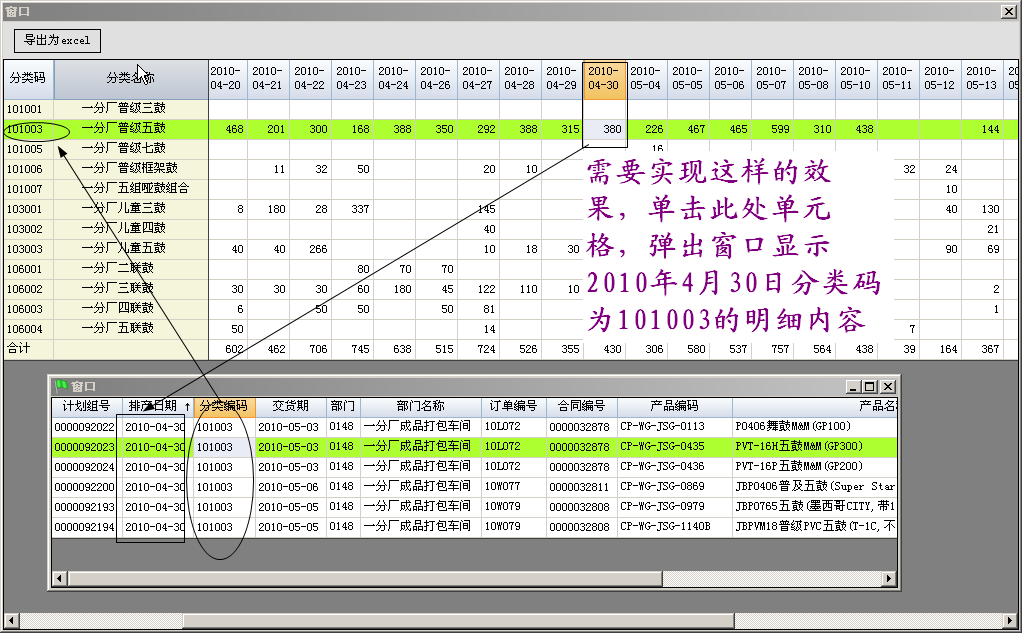Click product code CP-WG-JSG-0113
The image size is (1022, 633).
(x=662, y=427)
